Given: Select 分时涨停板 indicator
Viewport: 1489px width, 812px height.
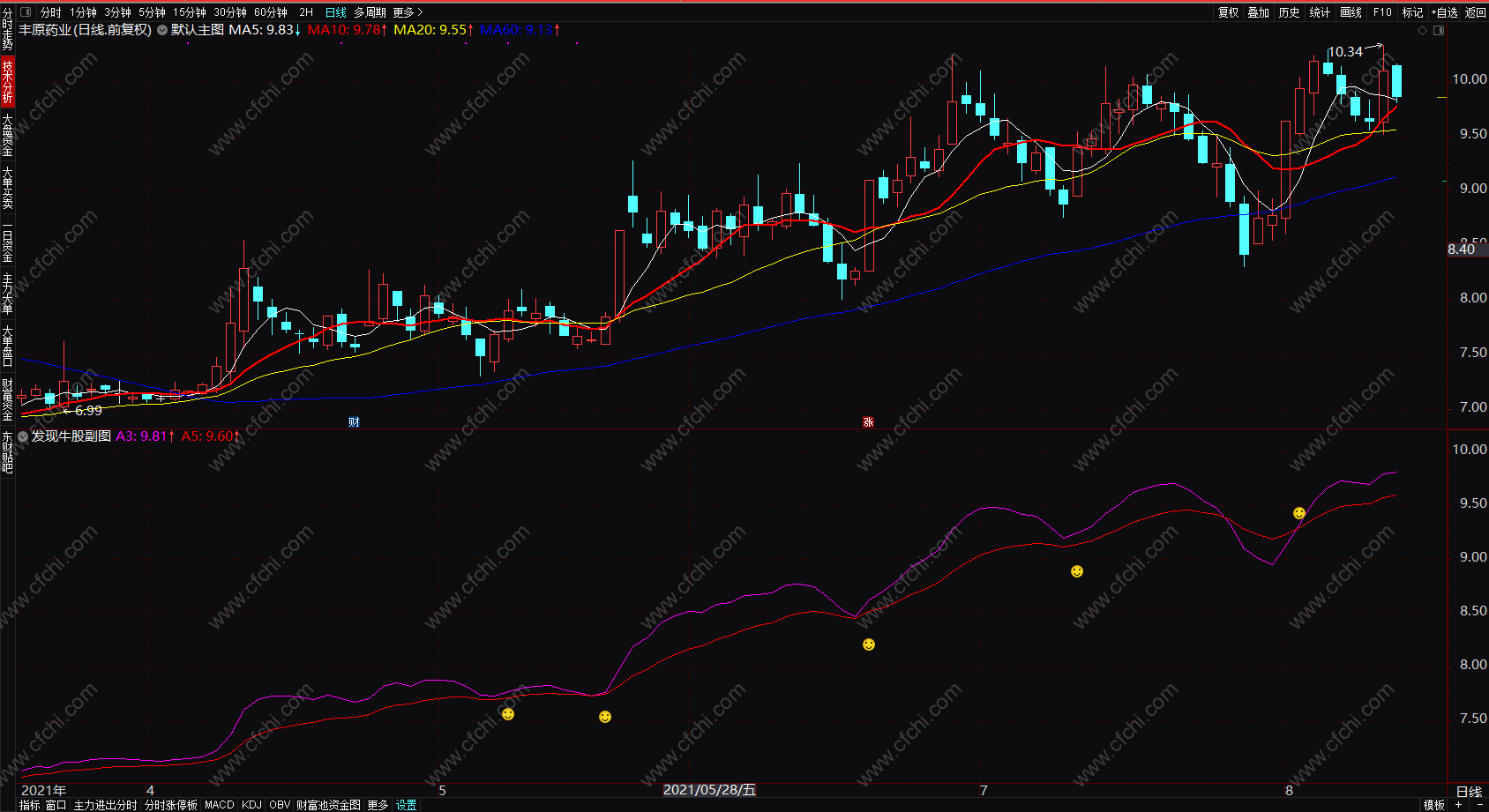Looking at the screenshot, I should coord(171,805).
